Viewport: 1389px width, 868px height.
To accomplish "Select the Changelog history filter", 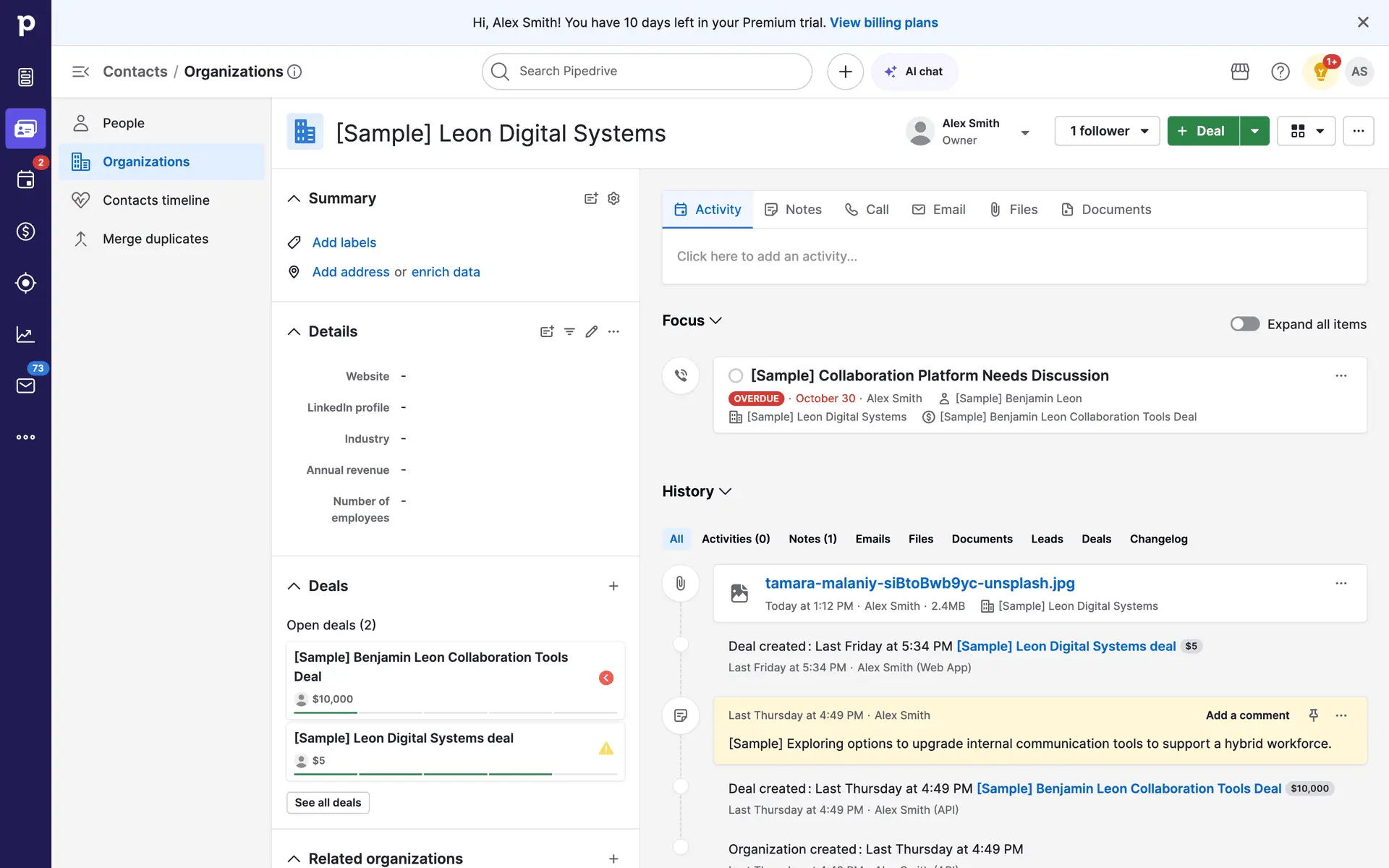I will tap(1158, 539).
